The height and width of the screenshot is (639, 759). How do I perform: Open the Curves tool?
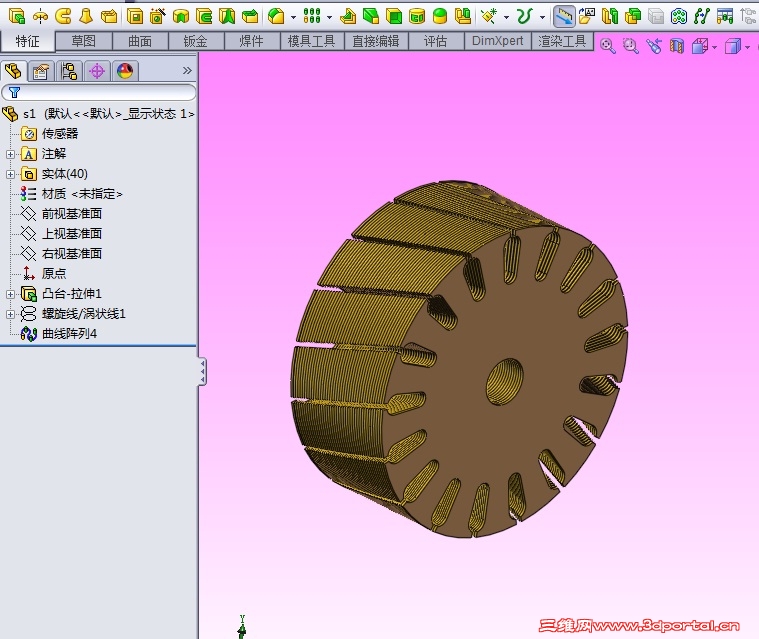(524, 16)
